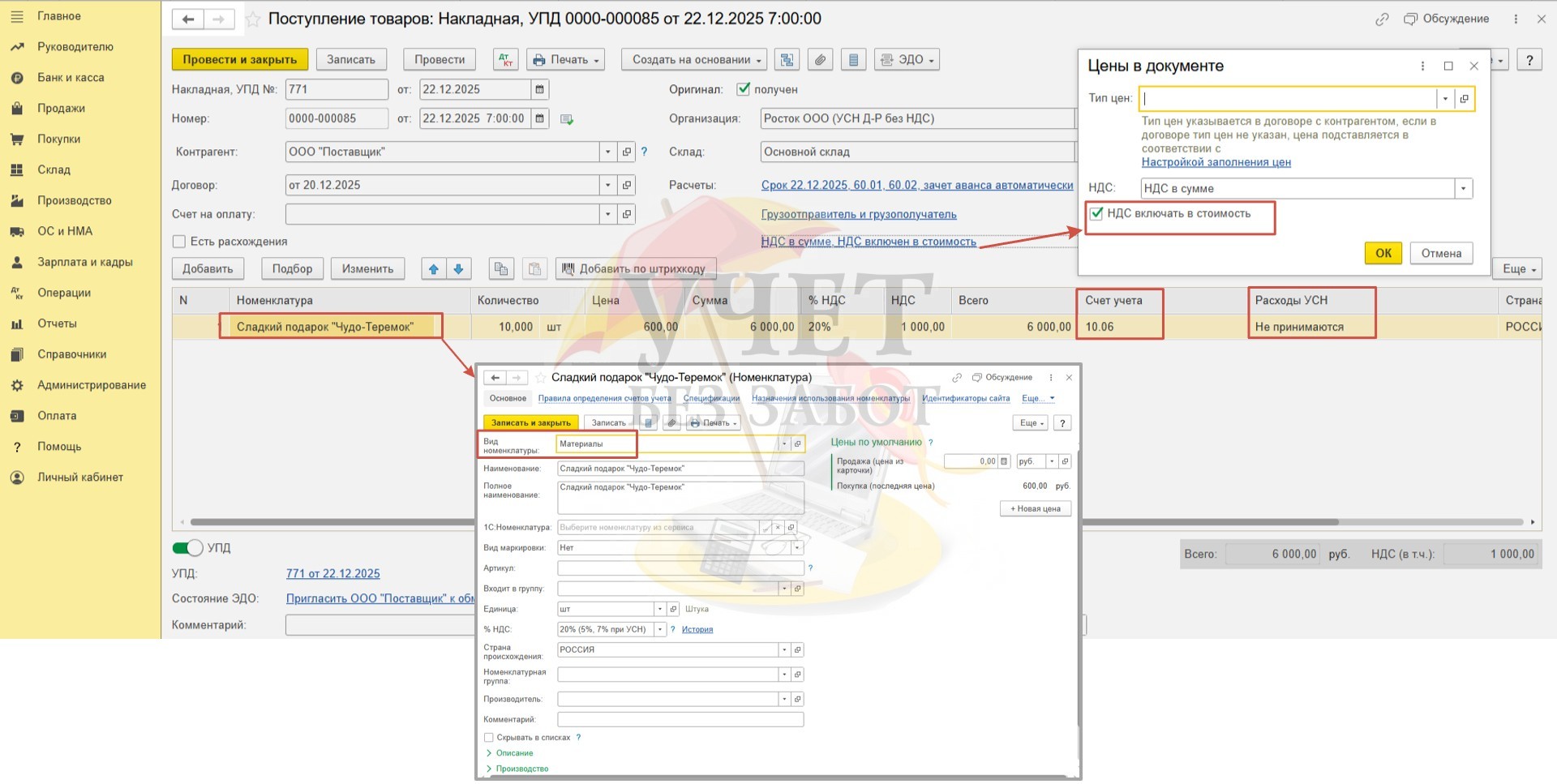Show Дт/Кт postings for the document
This screenshot has width=1557, height=784.
tap(505, 60)
